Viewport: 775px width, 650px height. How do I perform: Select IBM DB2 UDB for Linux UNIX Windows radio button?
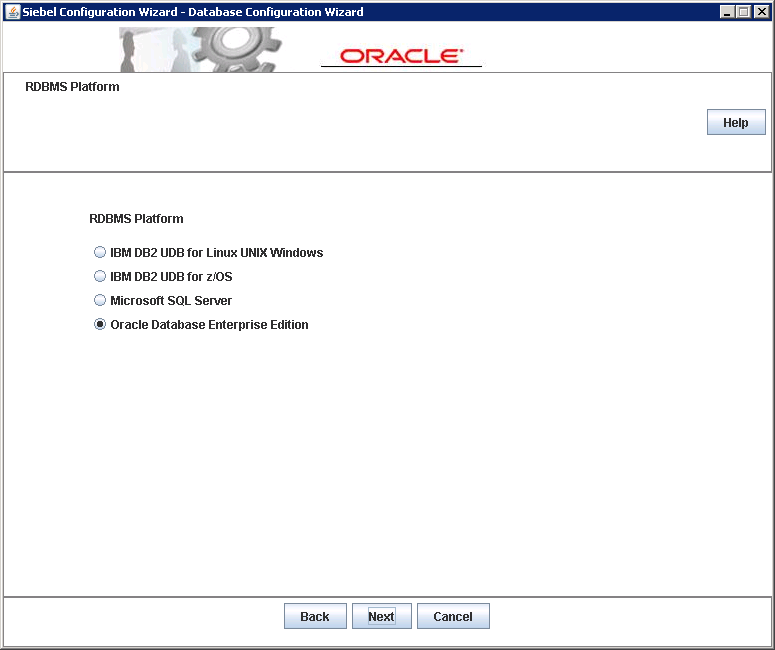100,253
